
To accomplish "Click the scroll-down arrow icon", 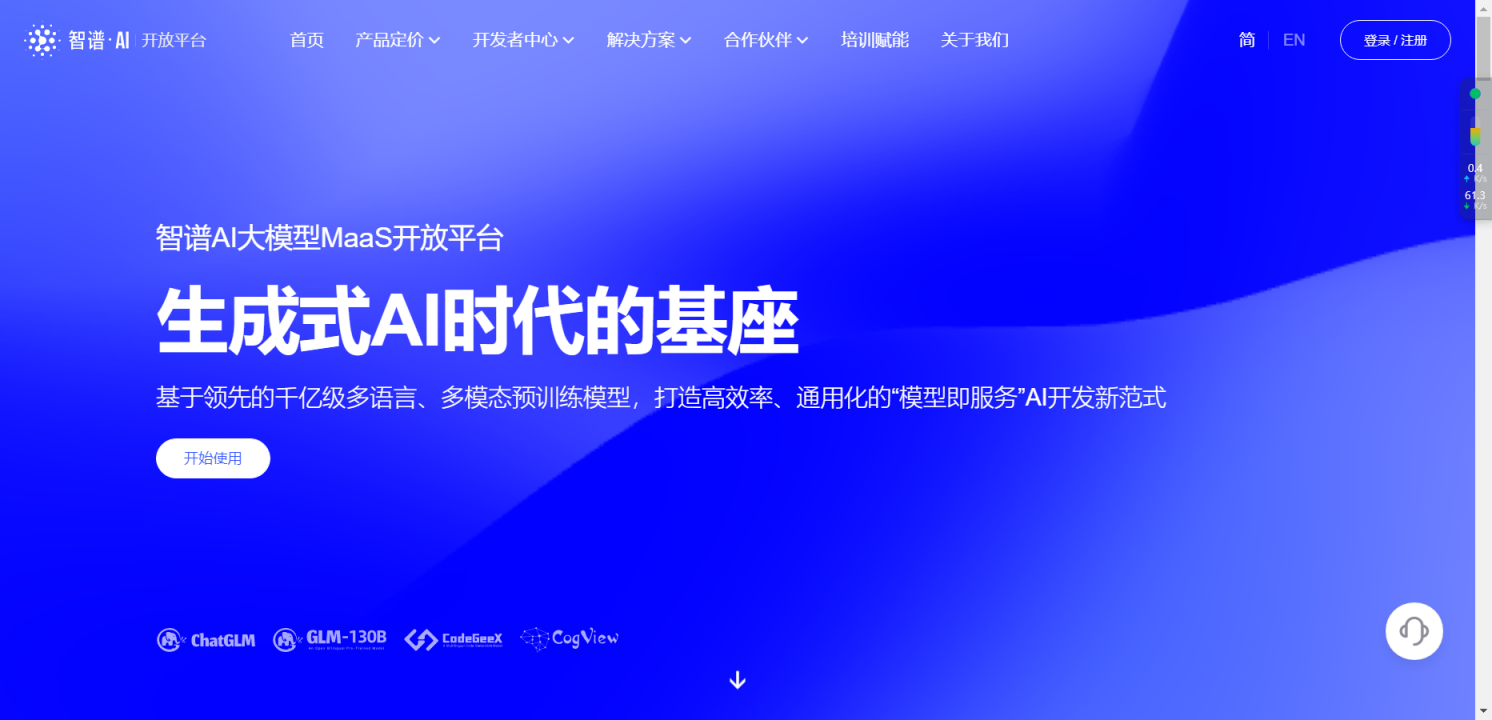I will point(738,680).
